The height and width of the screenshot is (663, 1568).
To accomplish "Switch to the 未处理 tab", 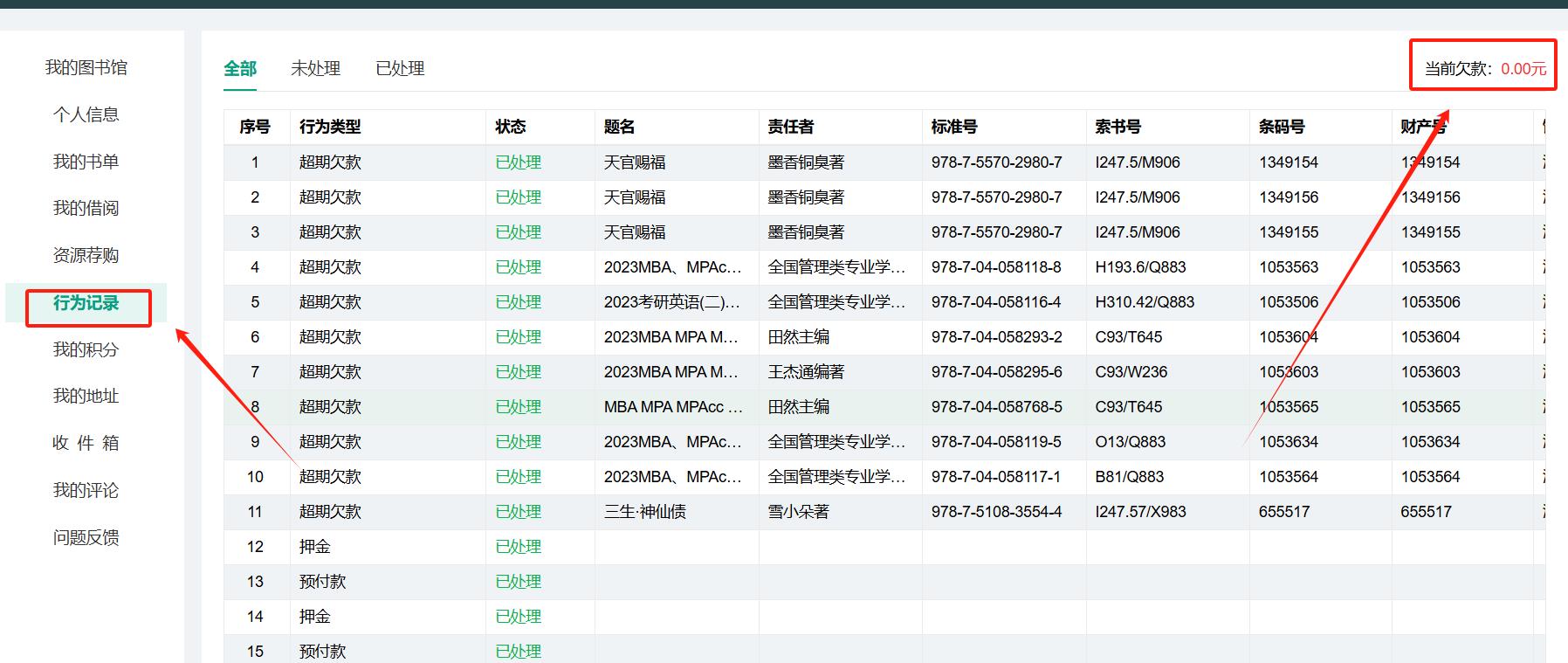I will tap(315, 68).
